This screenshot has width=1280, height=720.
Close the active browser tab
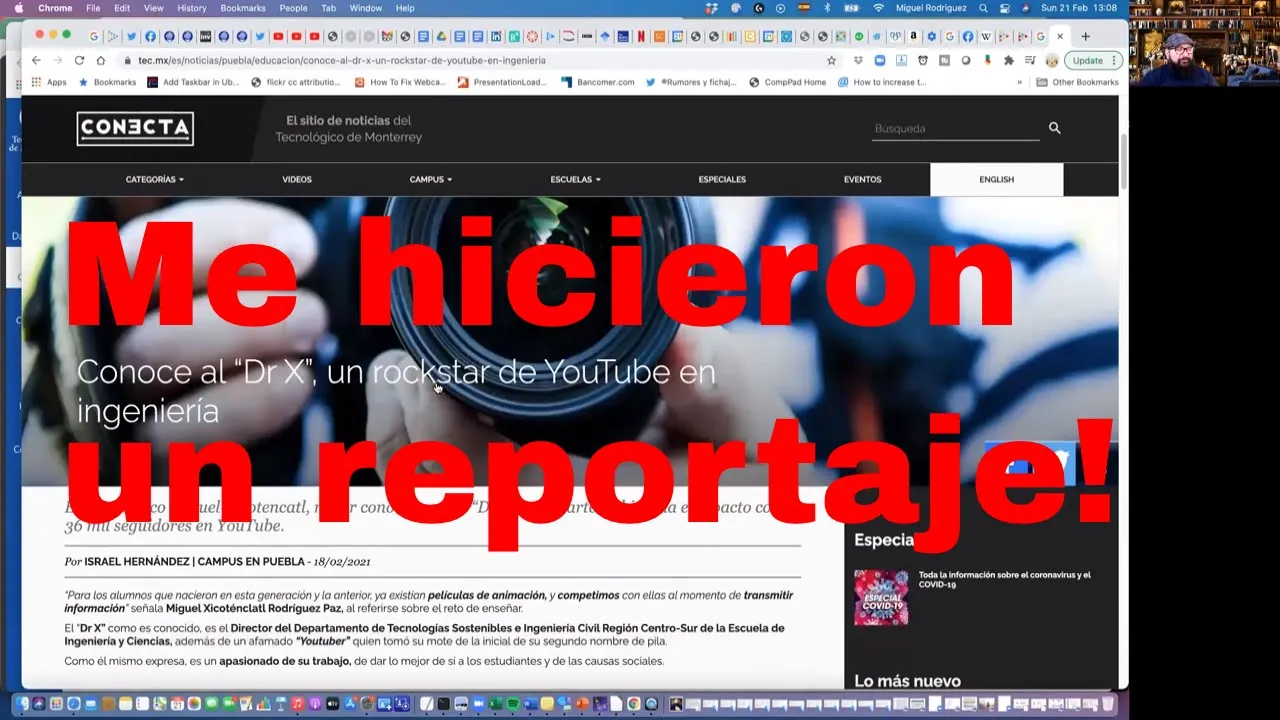coord(1060,37)
